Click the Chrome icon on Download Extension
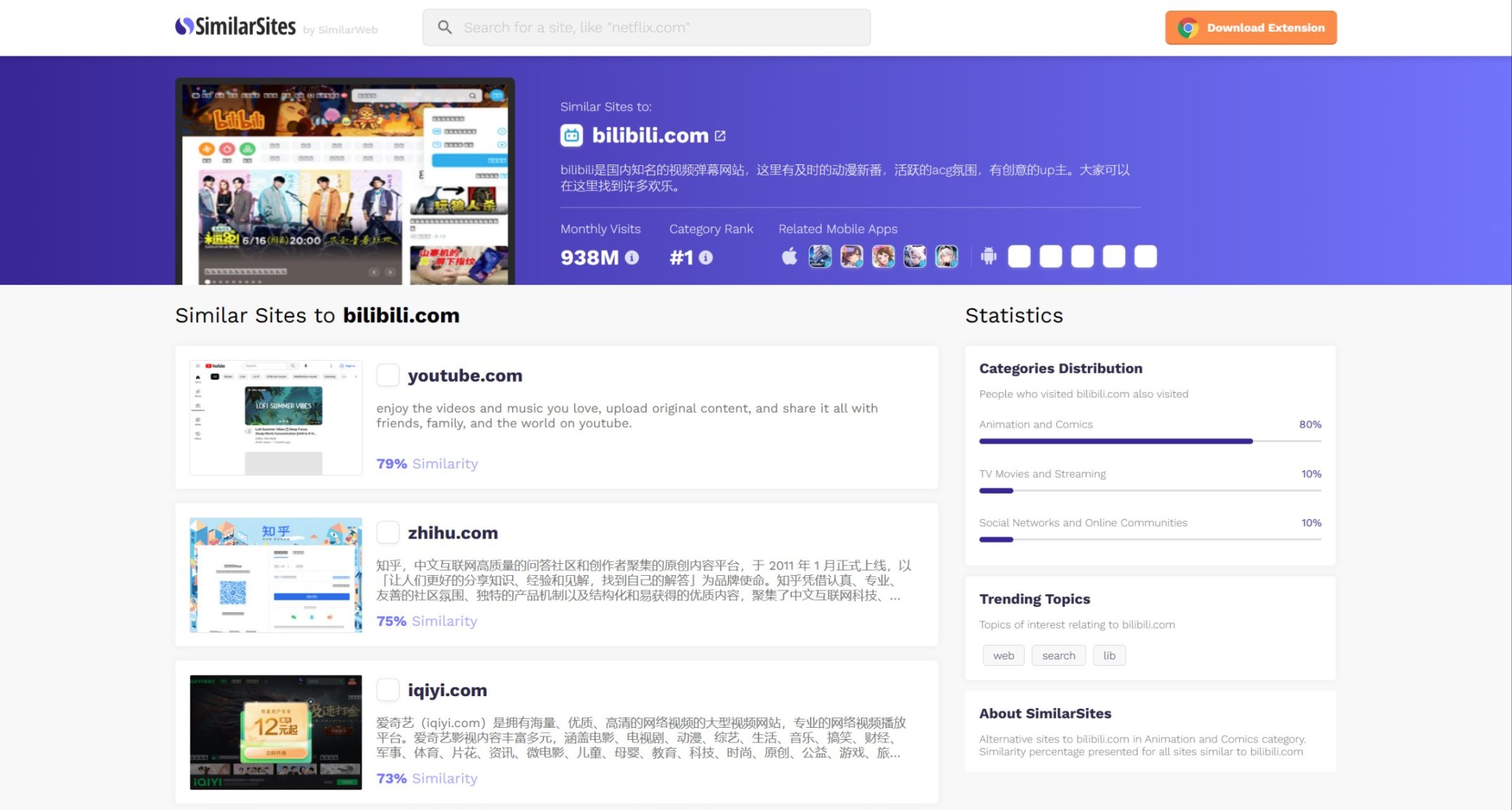The width and height of the screenshot is (1512, 810). point(1188,27)
